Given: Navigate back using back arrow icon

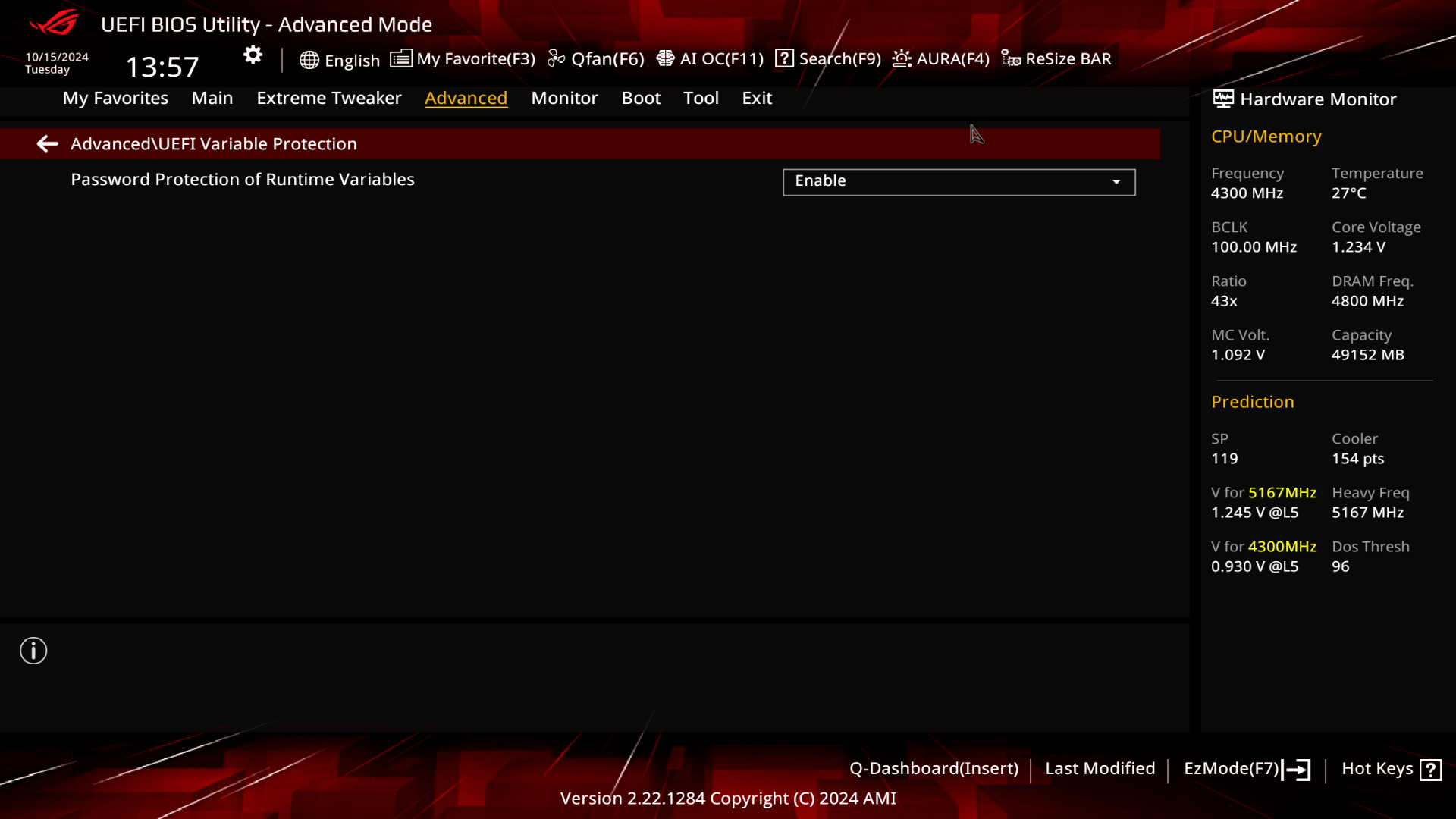Looking at the screenshot, I should pyautogui.click(x=47, y=143).
